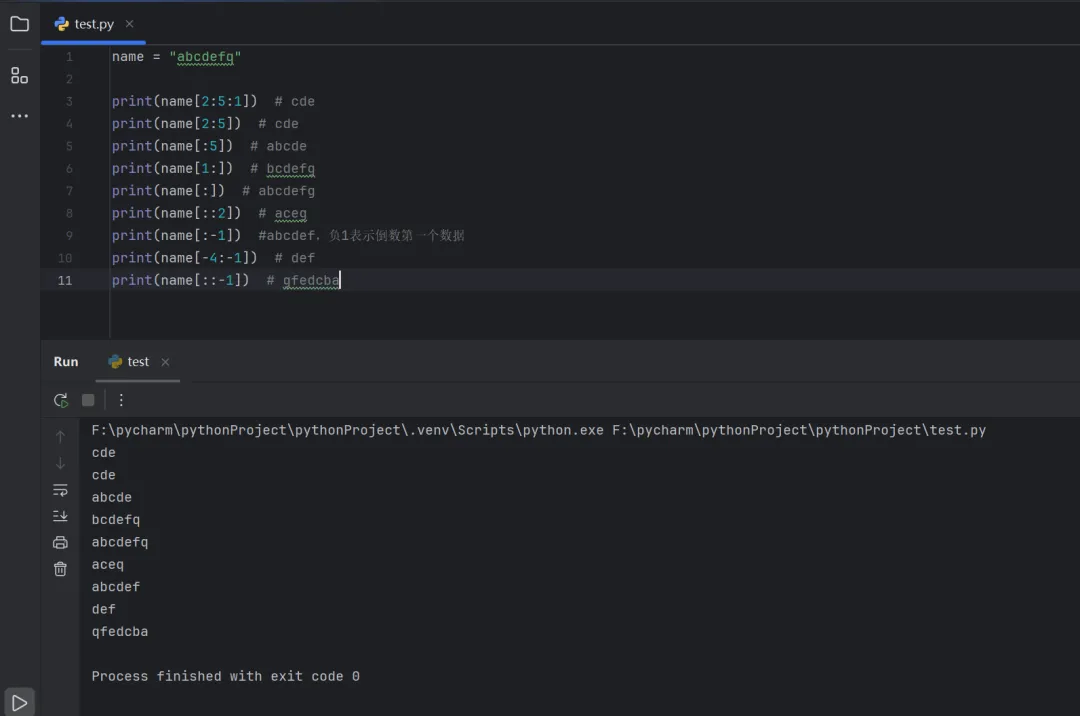1080x716 pixels.
Task: Close the test run tab
Action: tap(166, 362)
